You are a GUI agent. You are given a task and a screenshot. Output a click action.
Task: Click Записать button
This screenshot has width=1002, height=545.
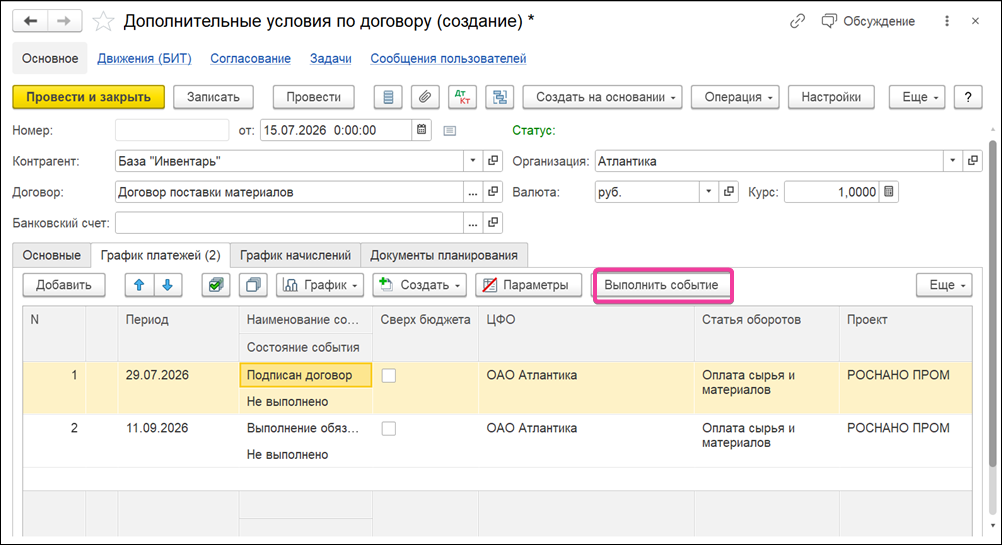coord(213,97)
